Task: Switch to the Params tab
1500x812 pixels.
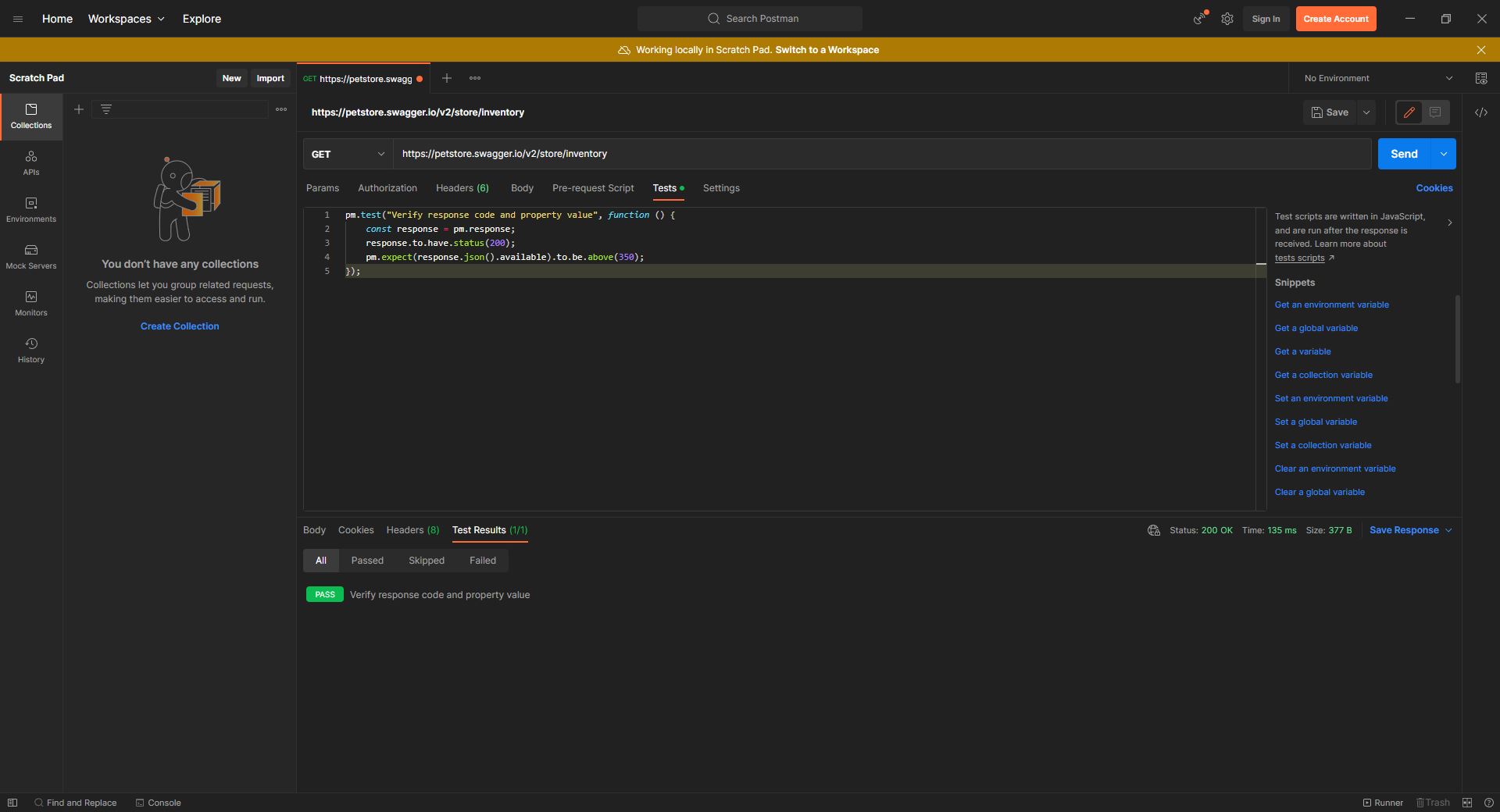Action: click(323, 188)
